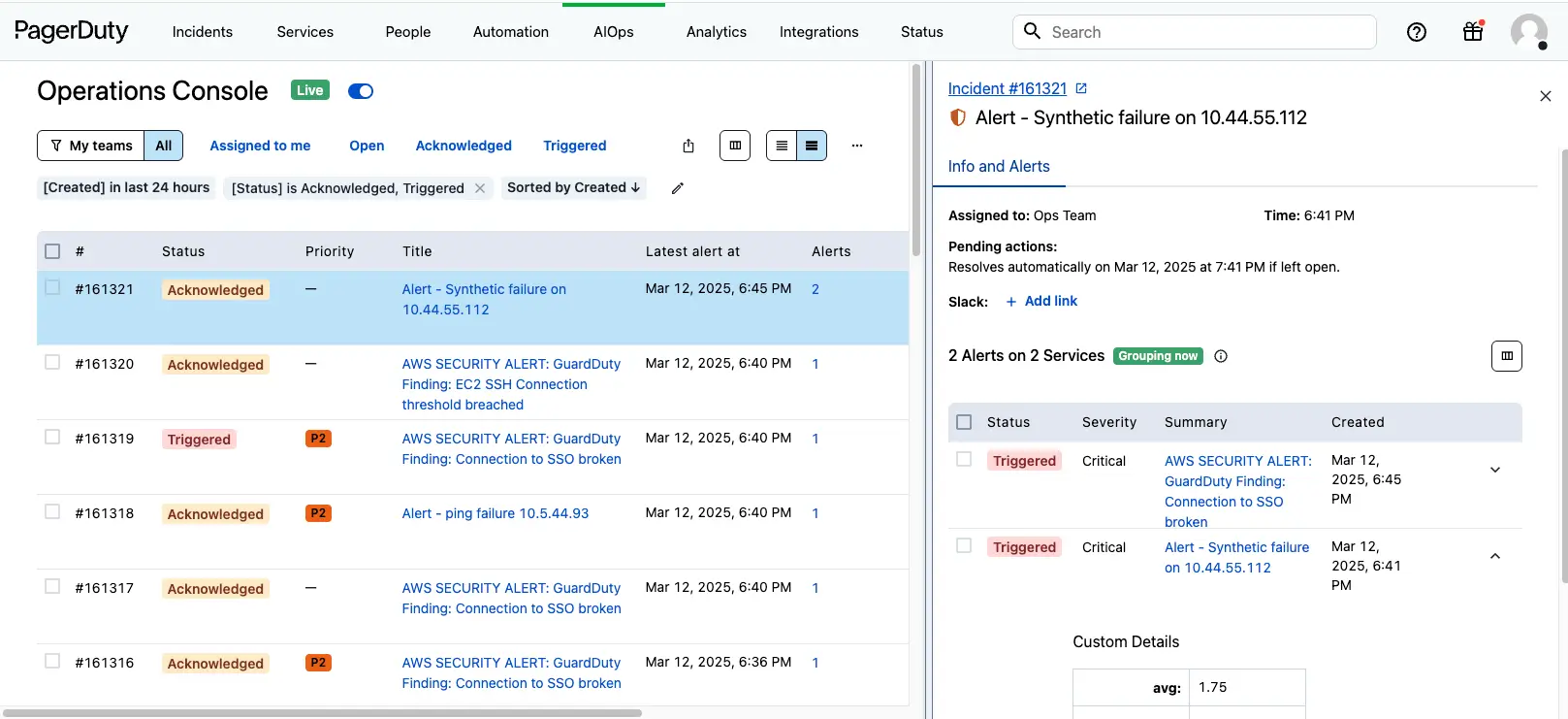The width and height of the screenshot is (1568, 719).
Task: Click the share/export icon above the table
Action: pyautogui.click(x=688, y=146)
